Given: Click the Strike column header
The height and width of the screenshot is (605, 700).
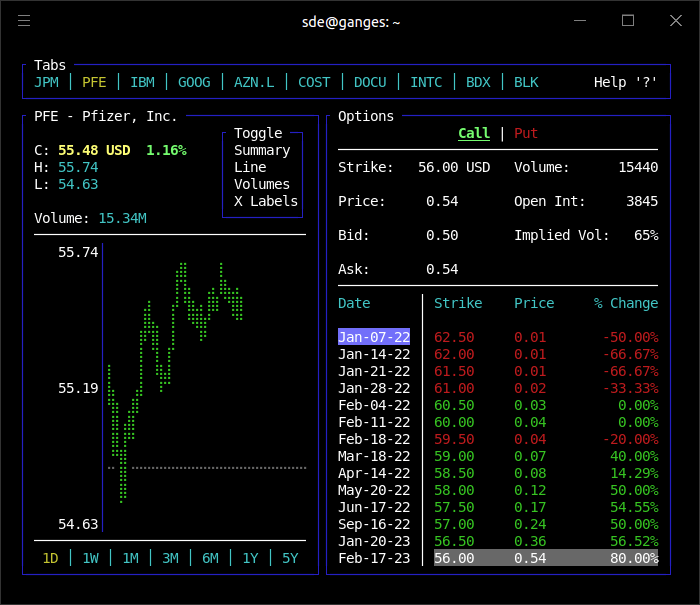Looking at the screenshot, I should pyautogui.click(x=458, y=303).
